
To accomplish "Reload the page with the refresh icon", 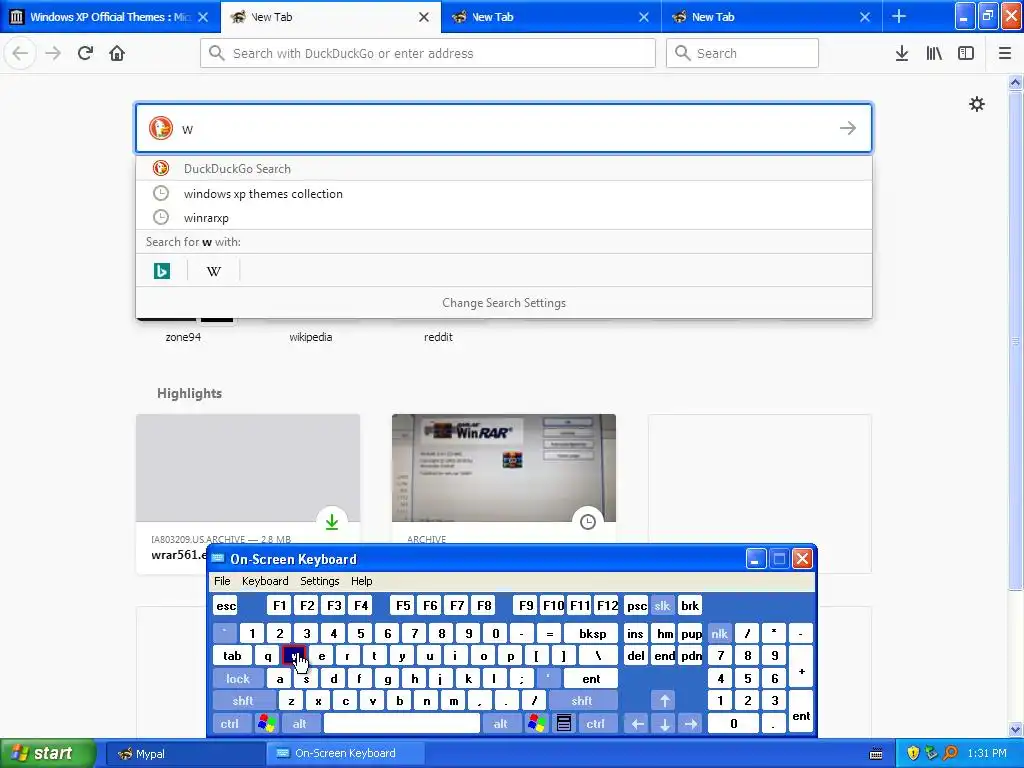I will pos(85,53).
